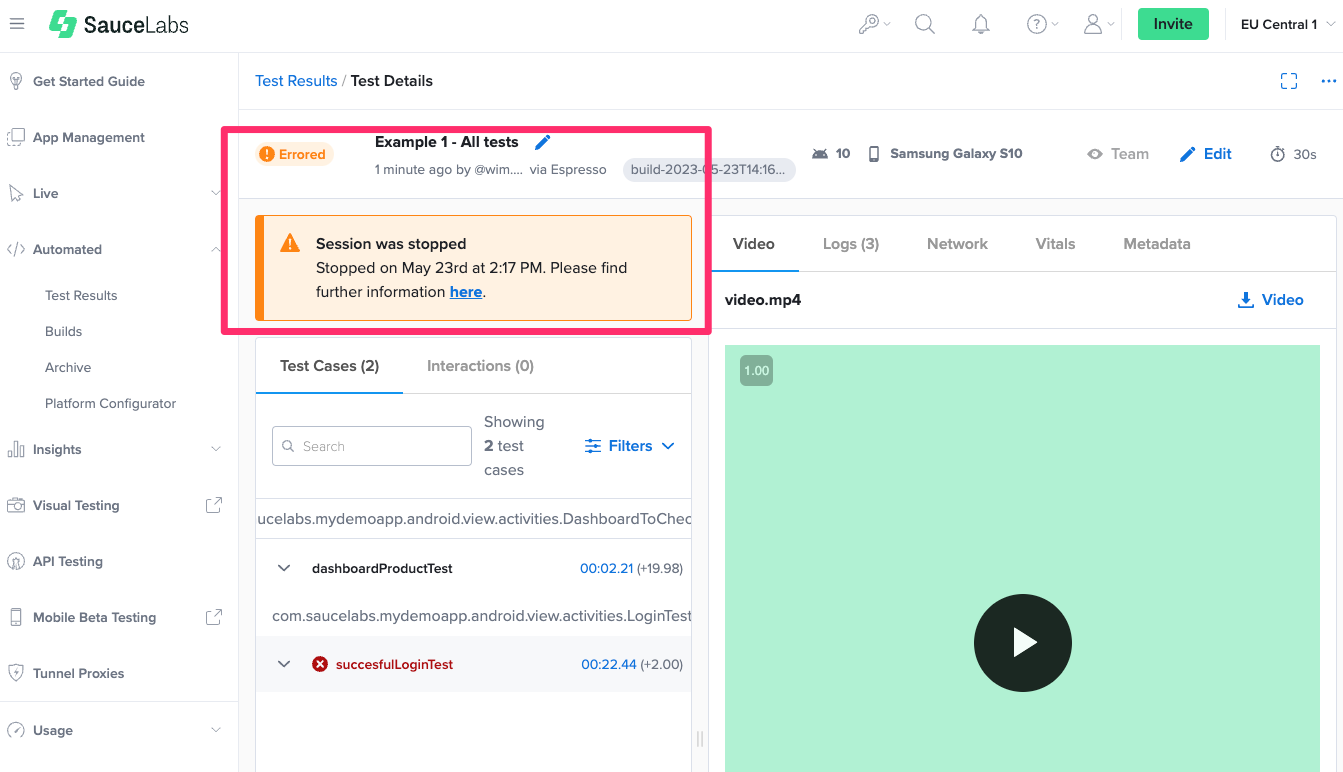This screenshot has height=772, width=1343.
Task: Click the search magnifier icon in header
Action: tap(925, 24)
